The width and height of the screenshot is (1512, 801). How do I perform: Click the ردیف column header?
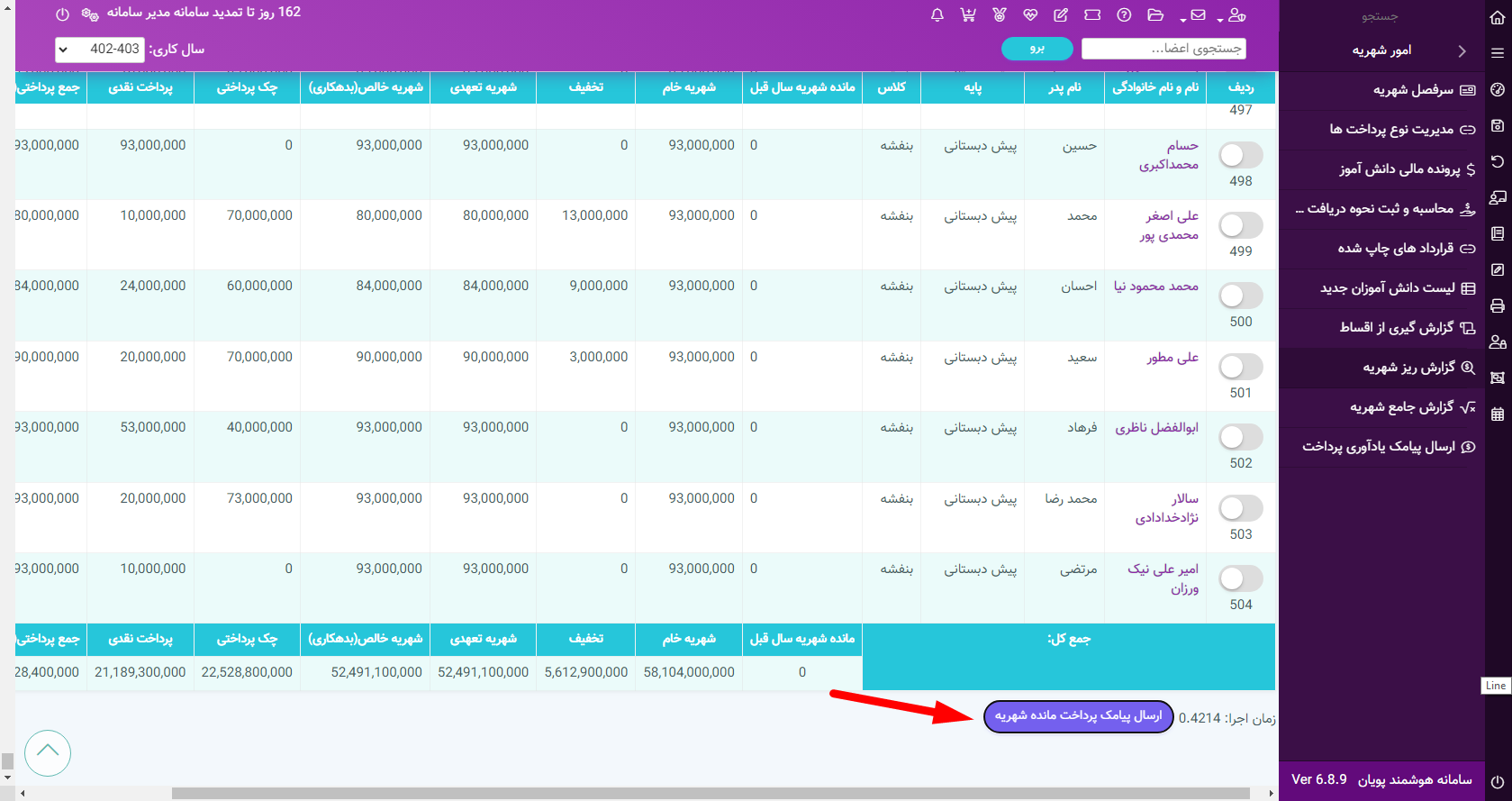coord(1241,88)
